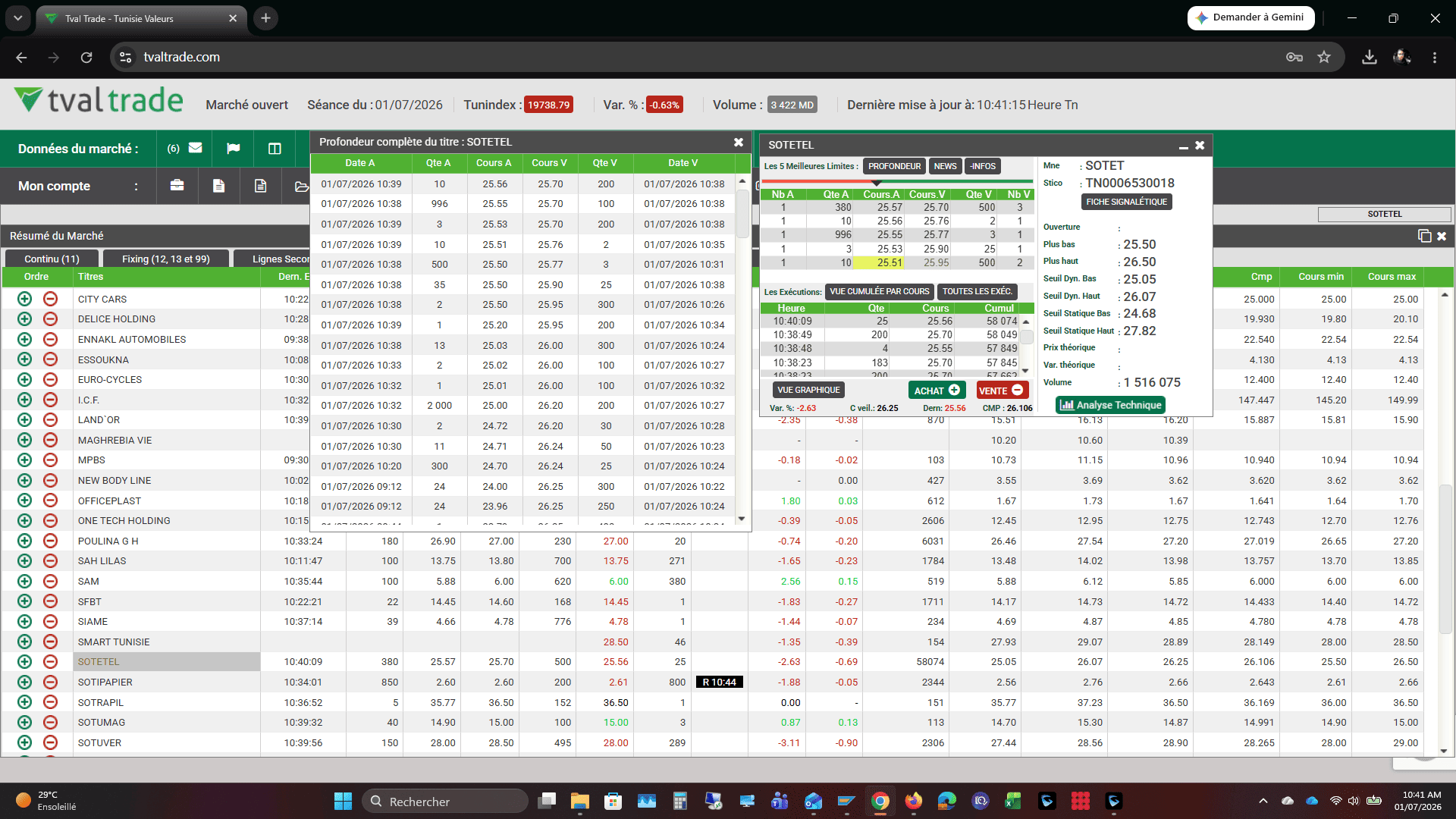Click the executions list scrollbar thumb

[1026, 337]
